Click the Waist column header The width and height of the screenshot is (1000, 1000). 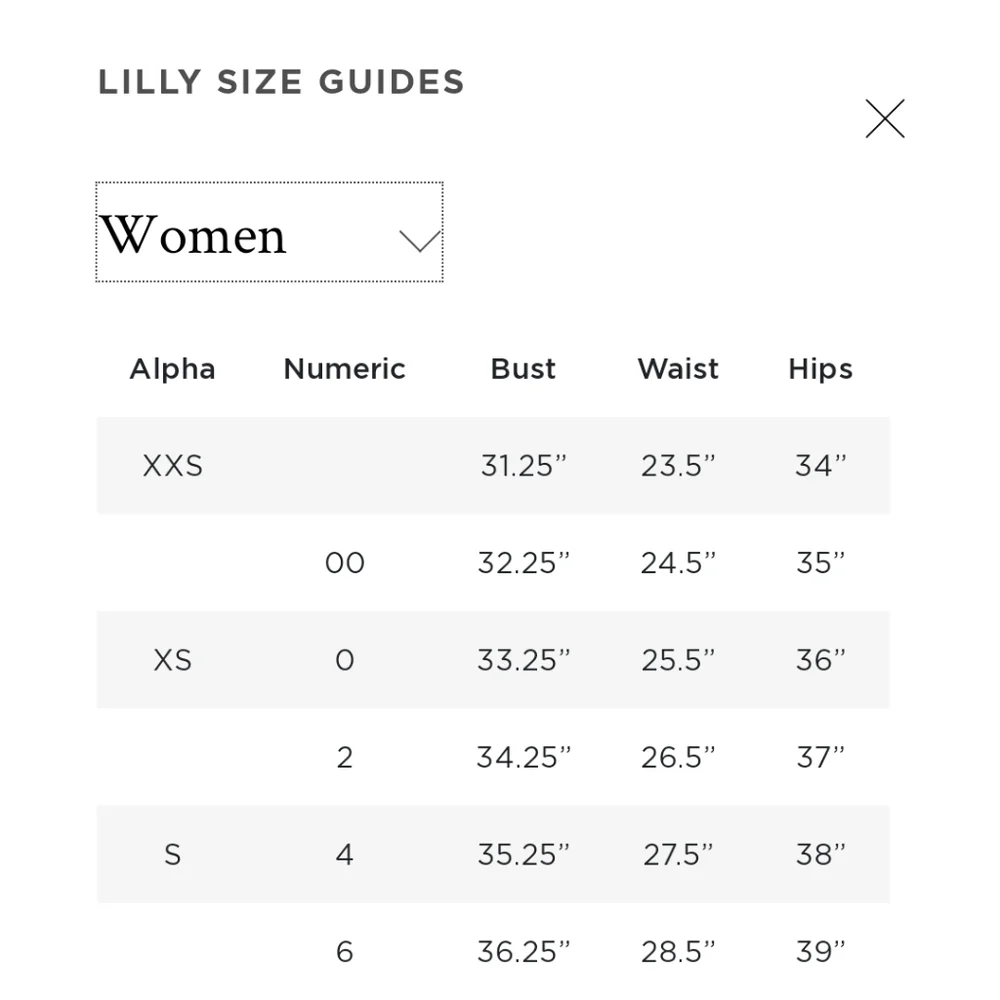coord(678,369)
